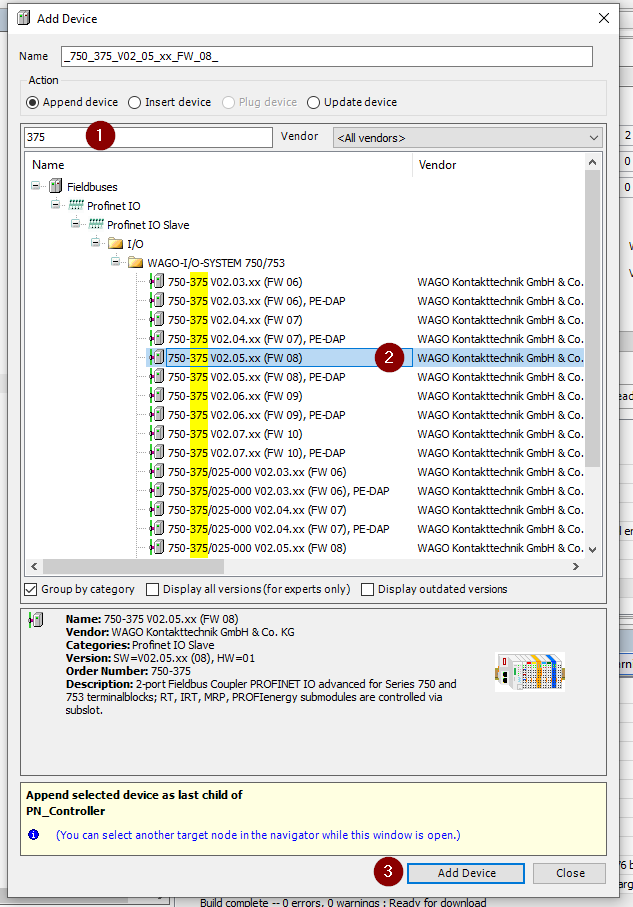This screenshot has height=907, width=633.
Task: Select row 750-375 V02.03.xx (FW 06)
Action: coord(235,282)
